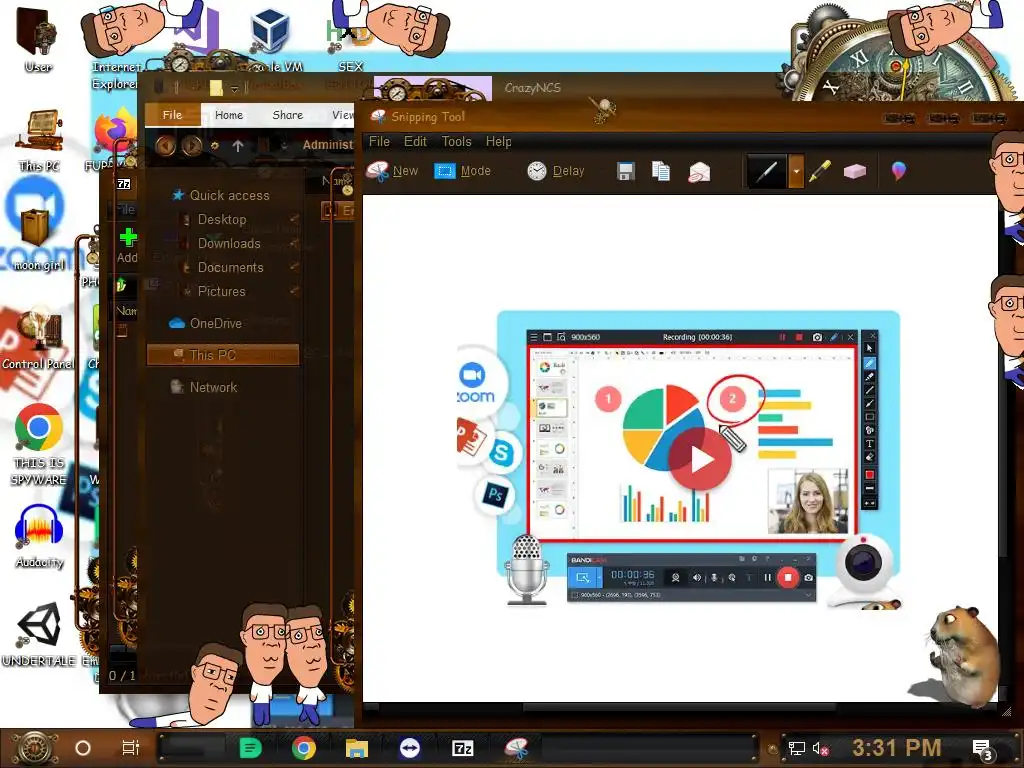Select the pink Eraser tool
The width and height of the screenshot is (1024, 768).
pos(854,171)
